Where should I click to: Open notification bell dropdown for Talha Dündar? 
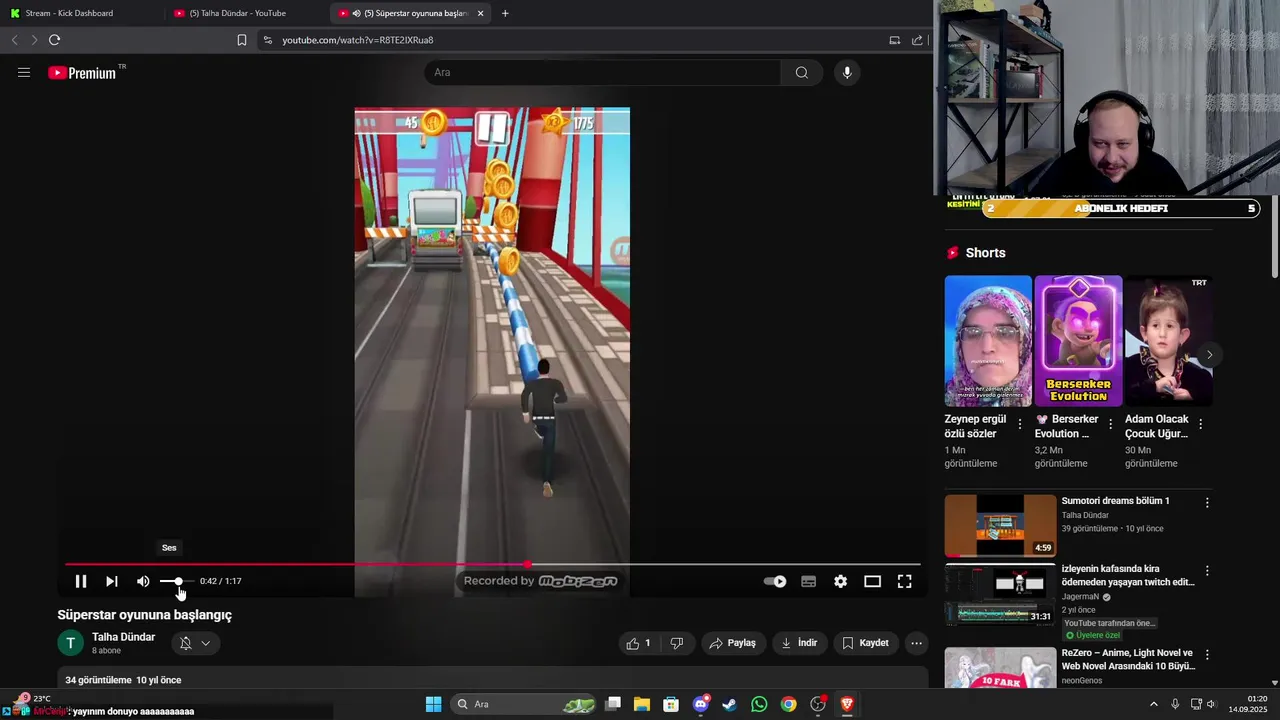click(195, 643)
